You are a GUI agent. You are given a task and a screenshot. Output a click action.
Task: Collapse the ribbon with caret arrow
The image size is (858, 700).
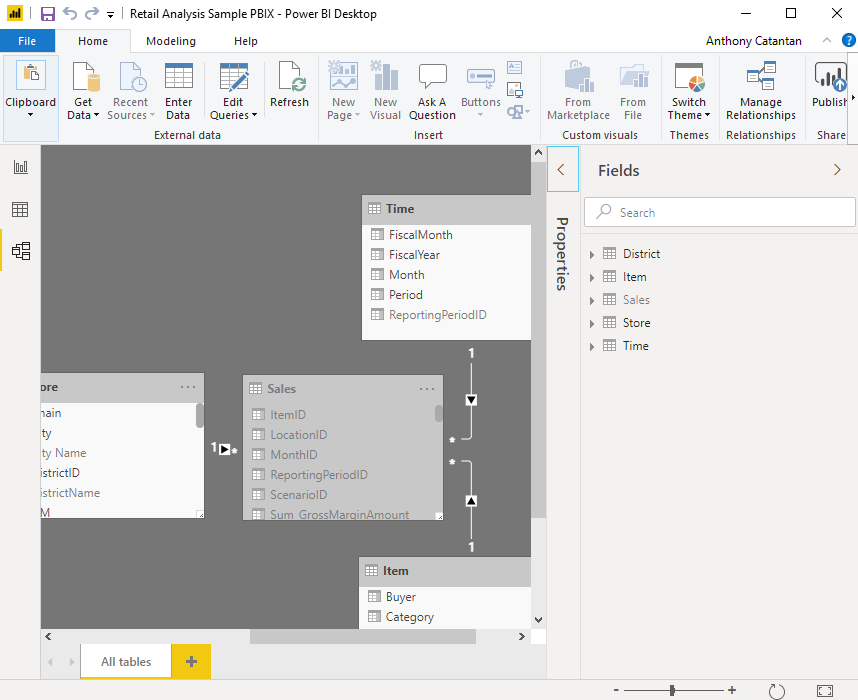pos(827,41)
